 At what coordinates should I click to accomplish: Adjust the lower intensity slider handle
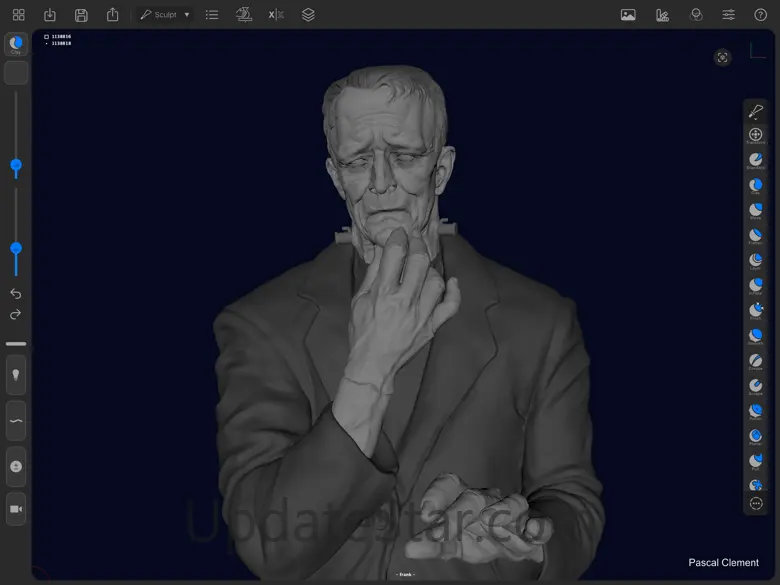(x=16, y=248)
